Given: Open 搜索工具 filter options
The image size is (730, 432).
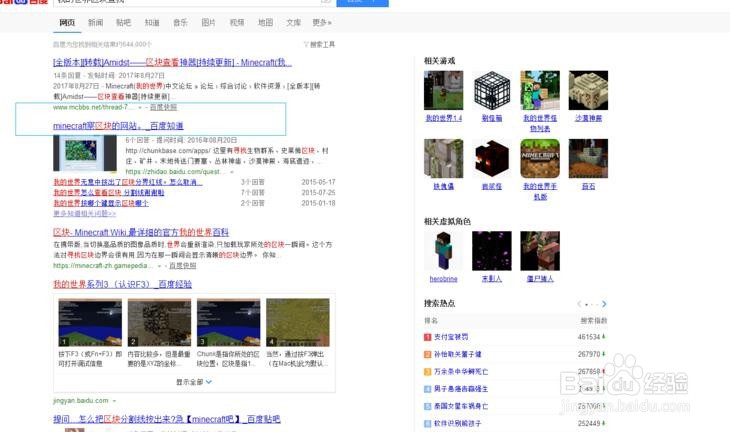Looking at the screenshot, I should click(319, 44).
